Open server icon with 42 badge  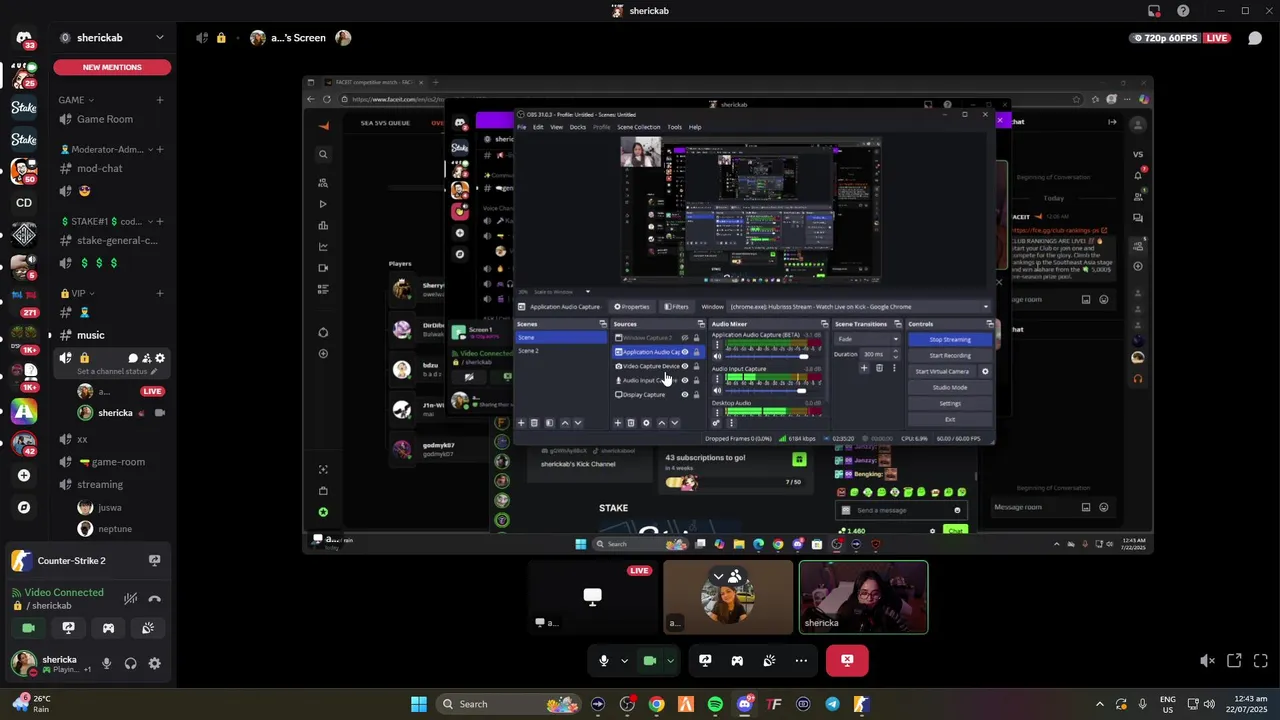pos(24,442)
